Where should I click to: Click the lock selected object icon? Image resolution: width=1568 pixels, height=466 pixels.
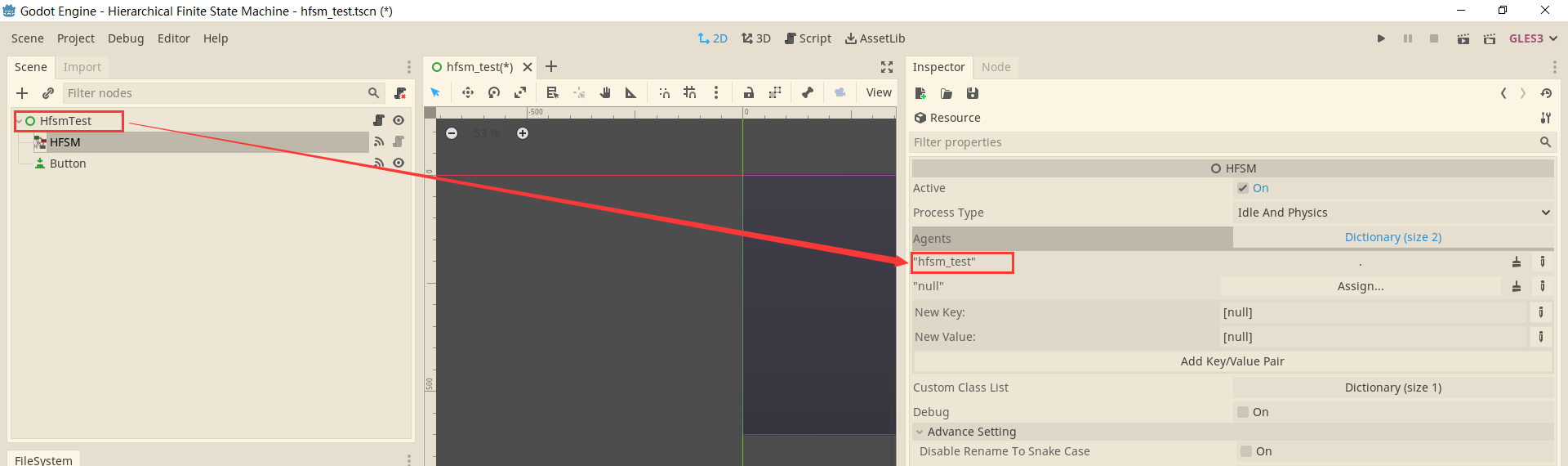click(x=749, y=92)
